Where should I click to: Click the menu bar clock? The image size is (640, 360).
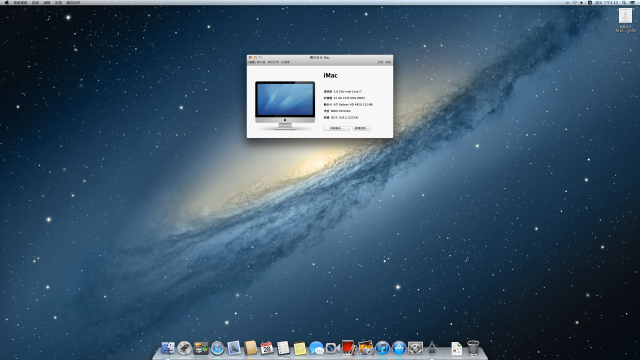[608, 2]
